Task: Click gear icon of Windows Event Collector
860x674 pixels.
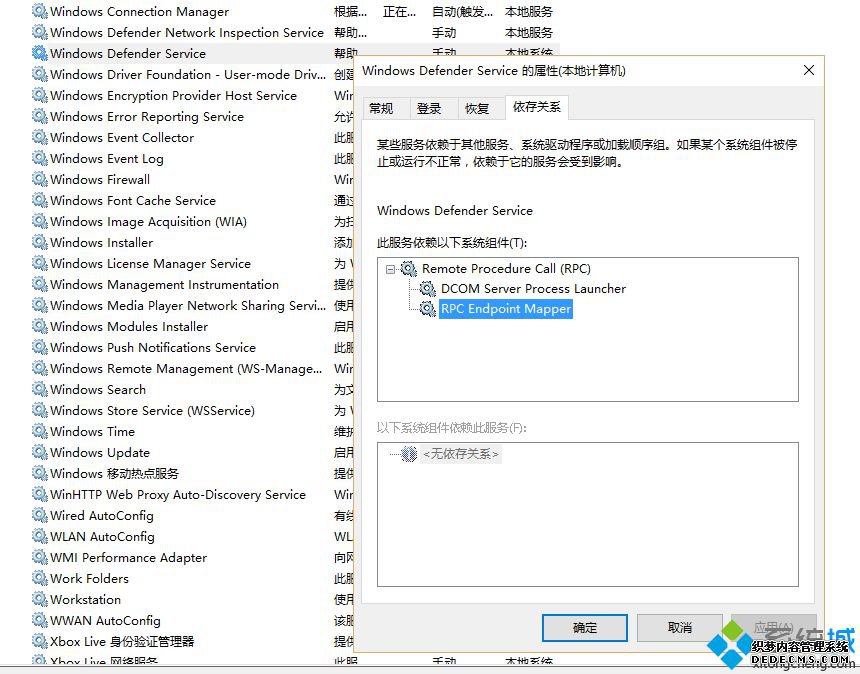Action: point(39,137)
